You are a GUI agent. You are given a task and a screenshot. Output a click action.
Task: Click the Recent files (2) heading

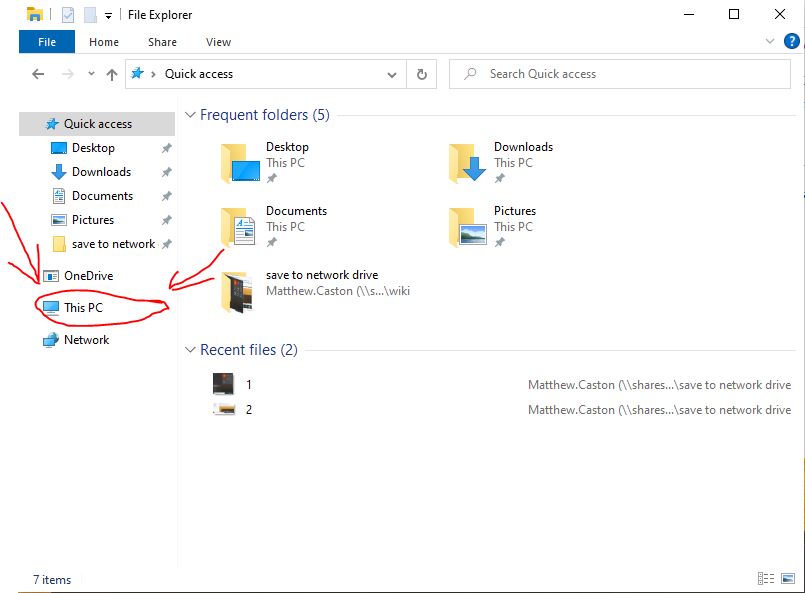click(x=248, y=350)
